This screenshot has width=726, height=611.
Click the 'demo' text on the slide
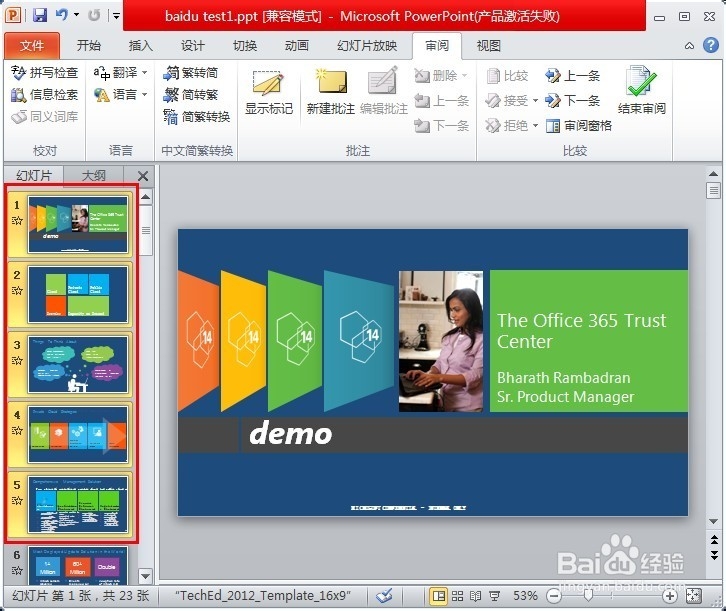(291, 434)
